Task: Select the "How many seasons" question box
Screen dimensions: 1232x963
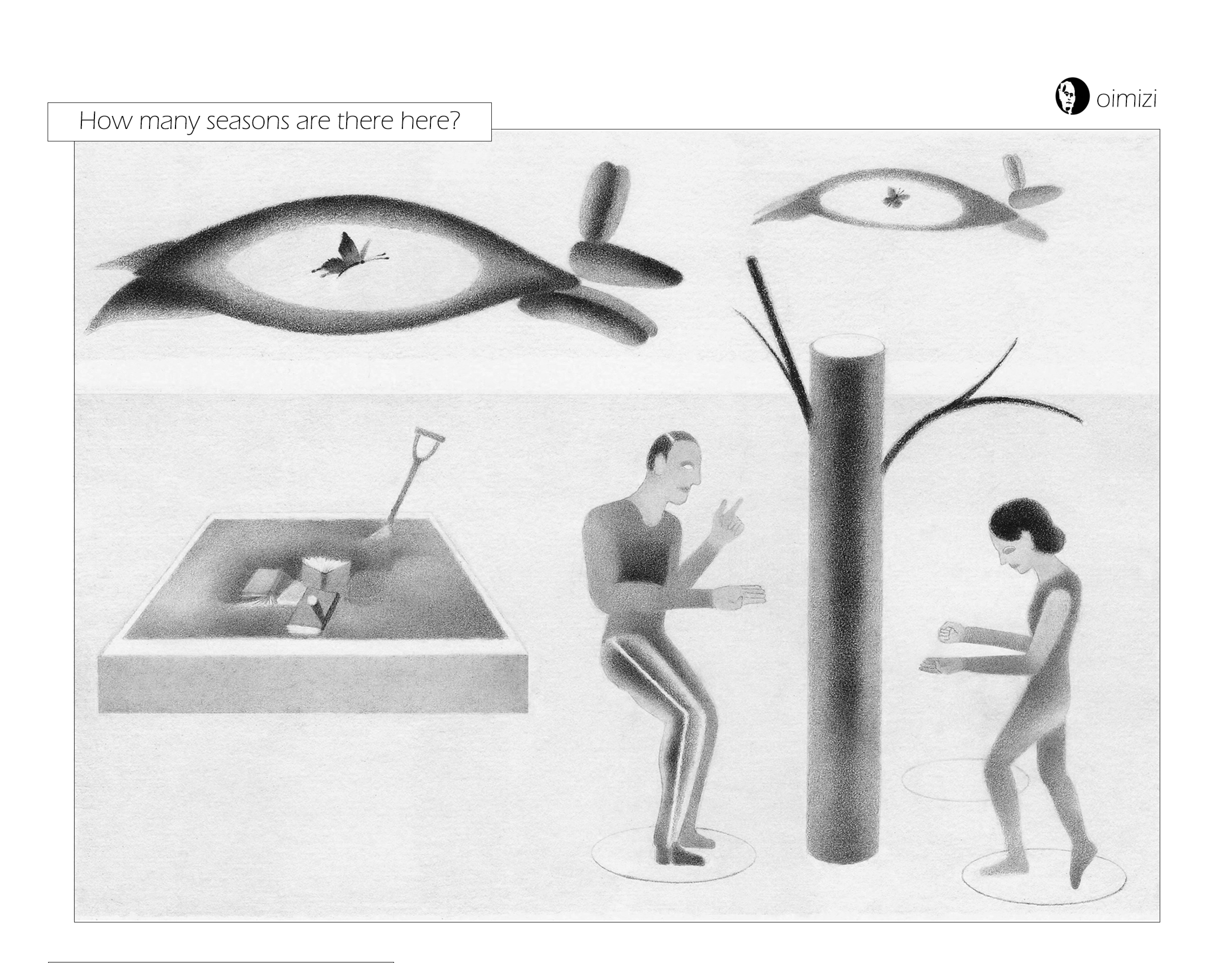Action: pyautogui.click(x=270, y=122)
